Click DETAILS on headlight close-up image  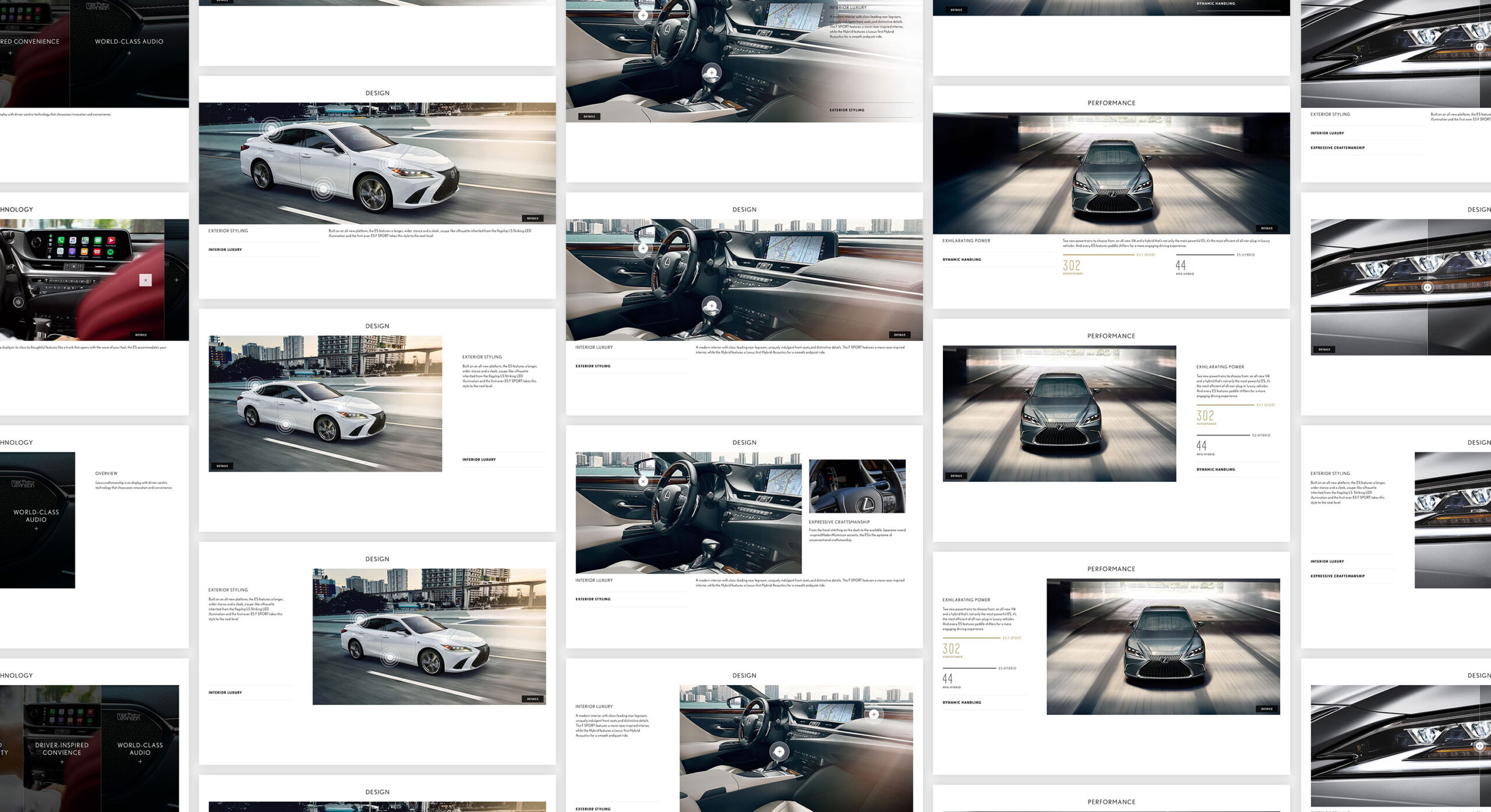1324,349
